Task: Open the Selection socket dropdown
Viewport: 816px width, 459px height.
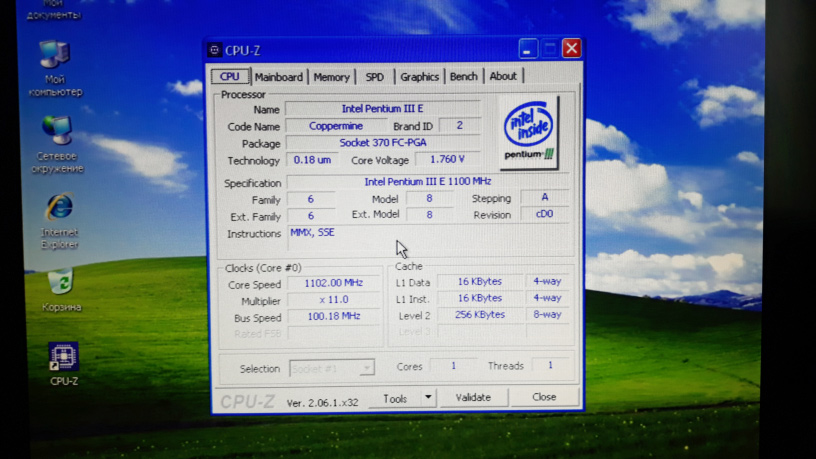Action: tap(332, 368)
